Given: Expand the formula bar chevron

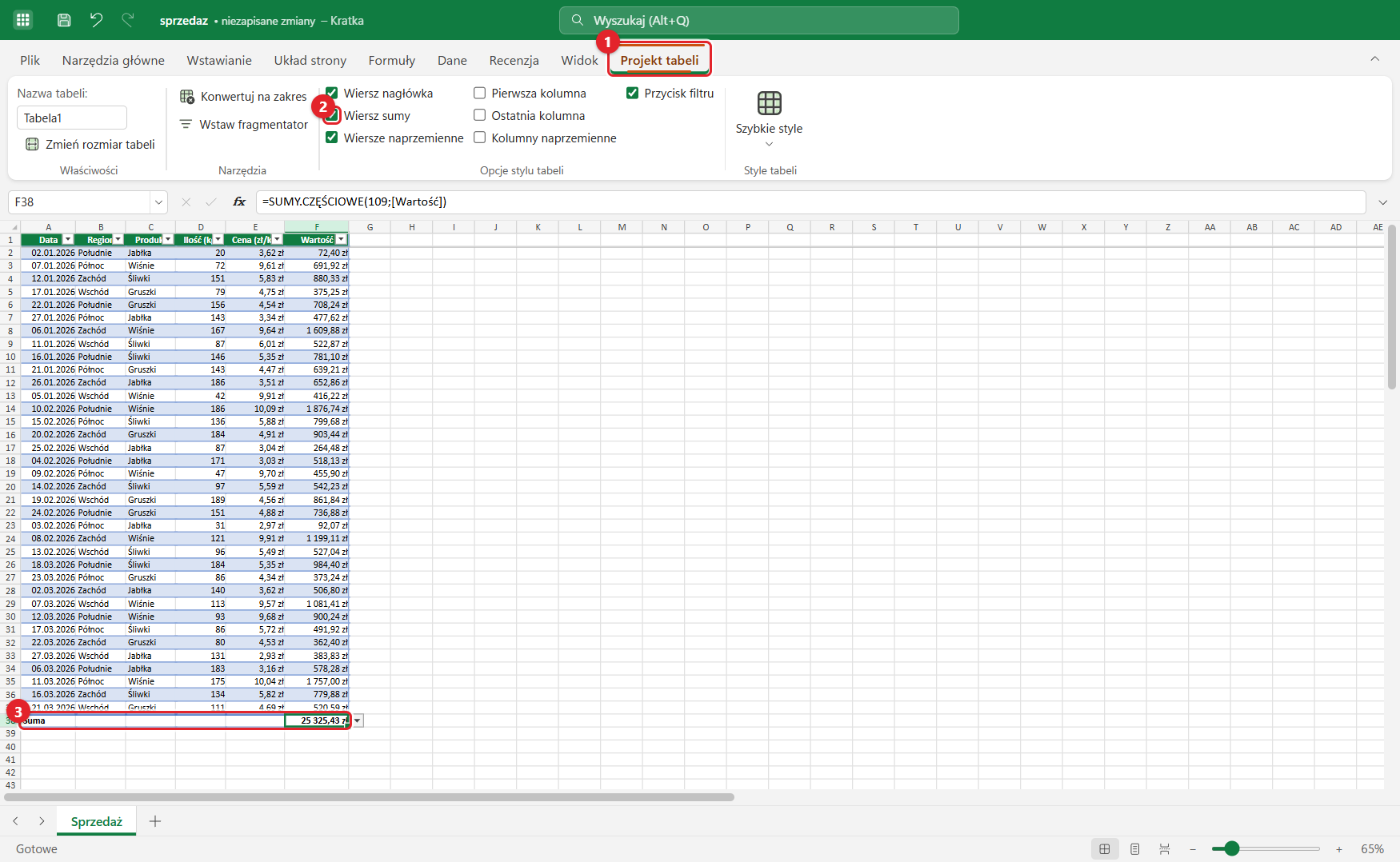Looking at the screenshot, I should tap(1383, 202).
